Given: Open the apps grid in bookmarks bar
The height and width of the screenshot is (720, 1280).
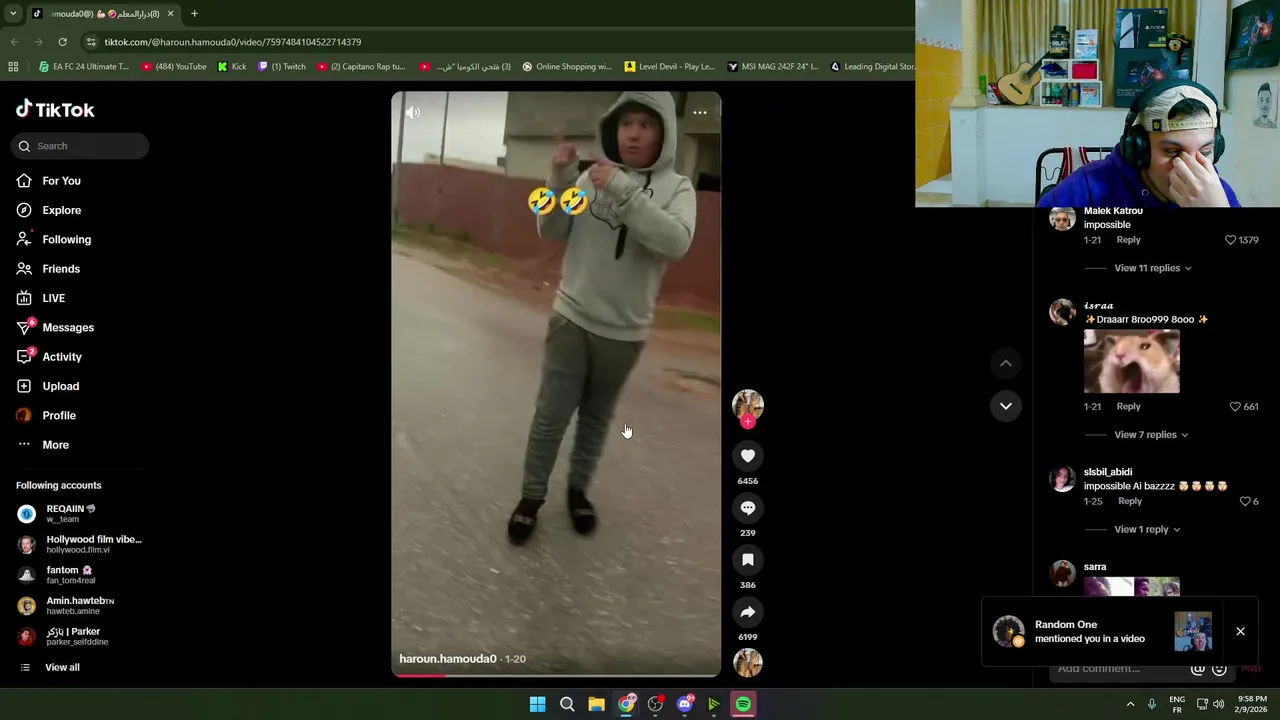Looking at the screenshot, I should pyautogui.click(x=13, y=67).
